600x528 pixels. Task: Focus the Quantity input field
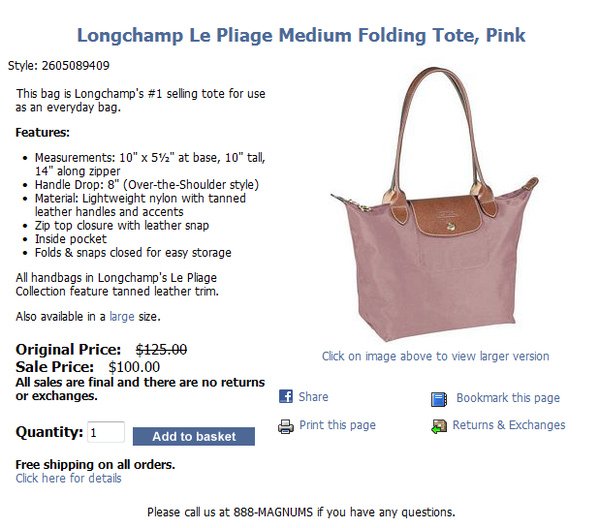click(x=106, y=432)
